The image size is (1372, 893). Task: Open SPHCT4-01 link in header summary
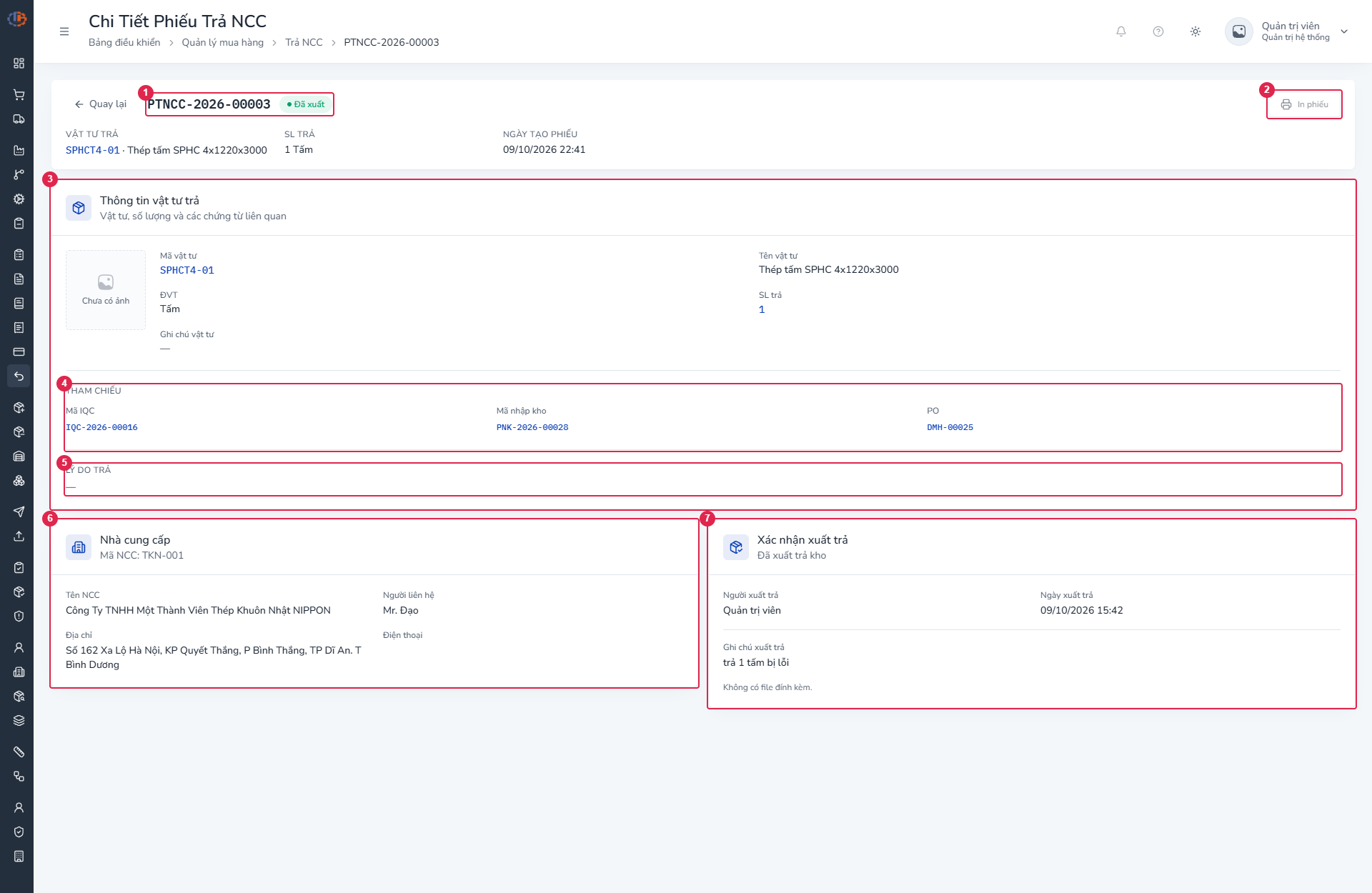(x=93, y=151)
